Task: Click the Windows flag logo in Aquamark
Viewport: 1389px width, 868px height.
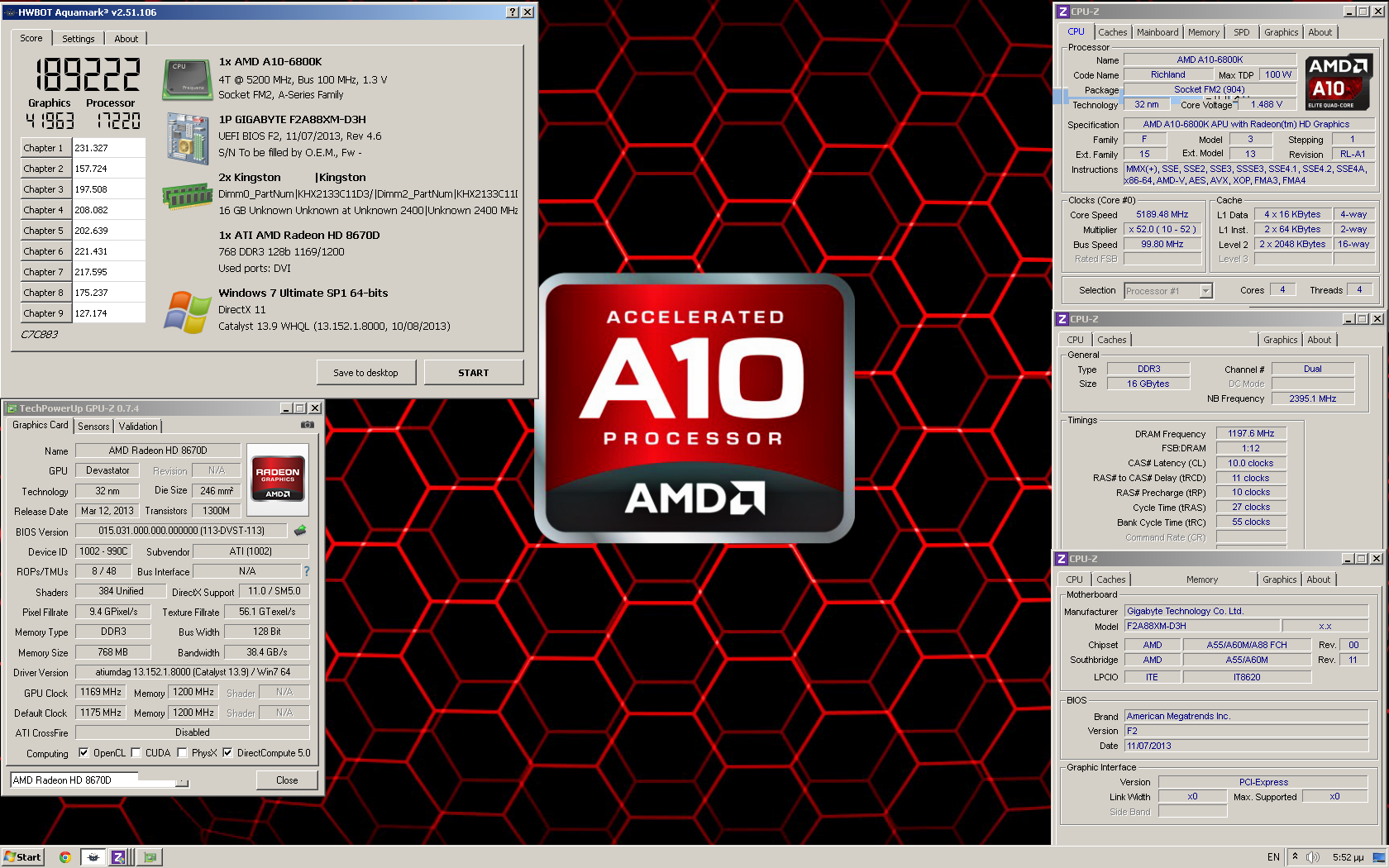Action: tap(188, 312)
